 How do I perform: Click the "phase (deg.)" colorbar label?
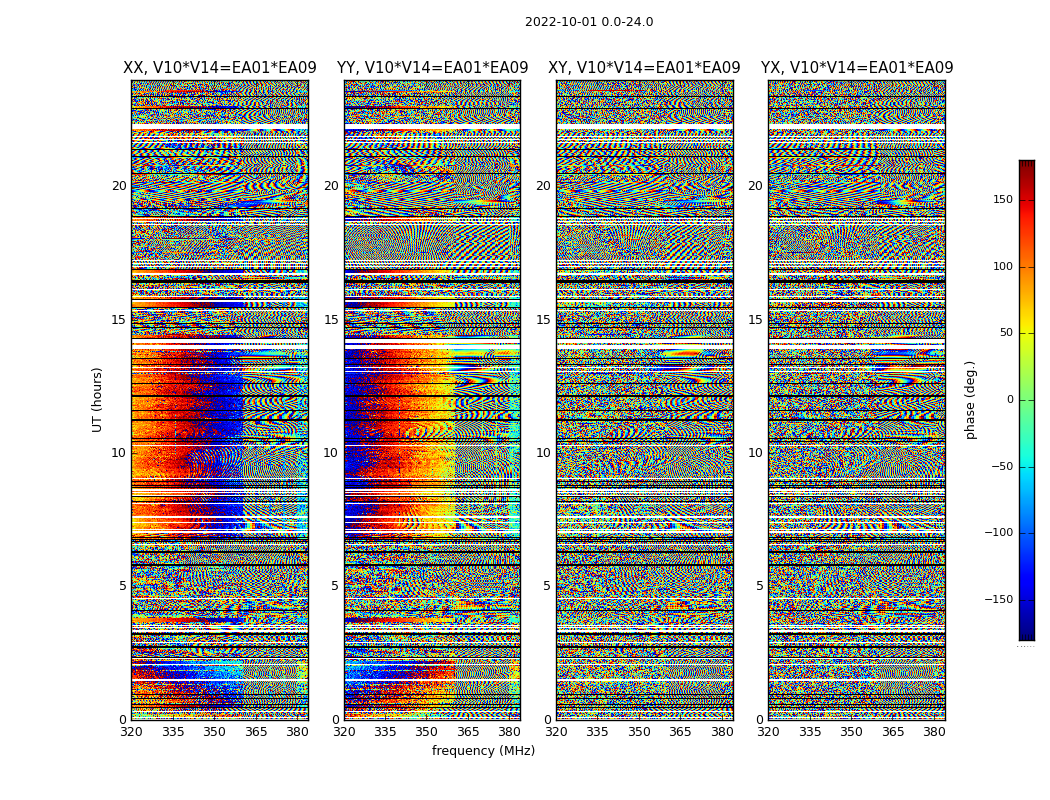pos(970,400)
